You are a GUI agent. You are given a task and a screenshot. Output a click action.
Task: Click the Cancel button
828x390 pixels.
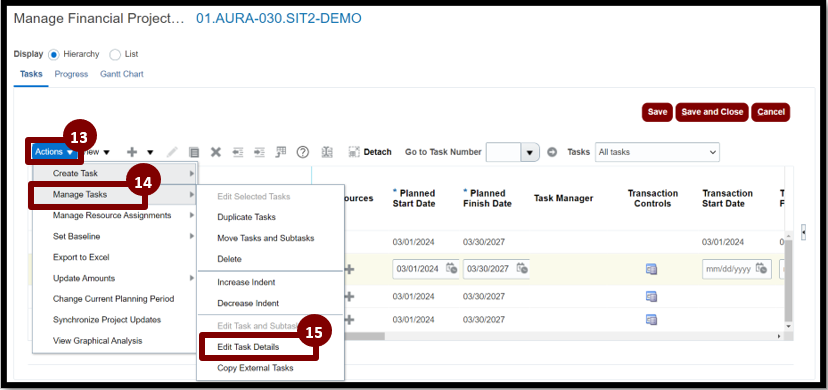point(770,112)
